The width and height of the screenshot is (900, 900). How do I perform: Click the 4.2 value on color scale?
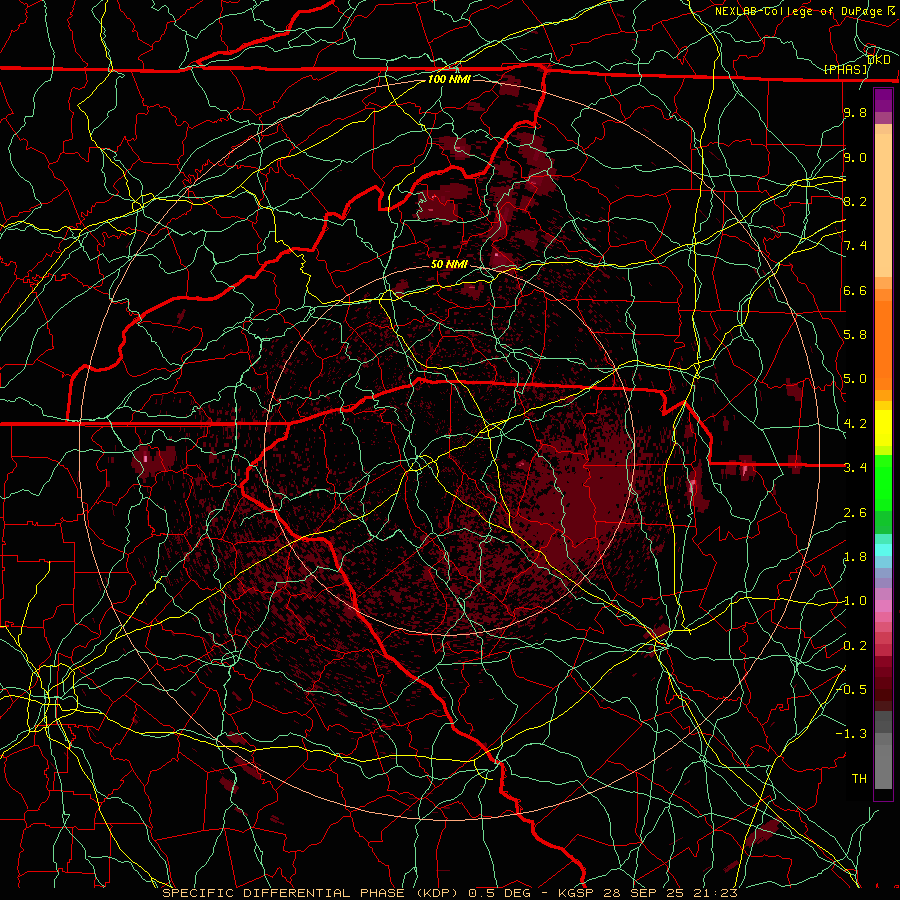855,424
